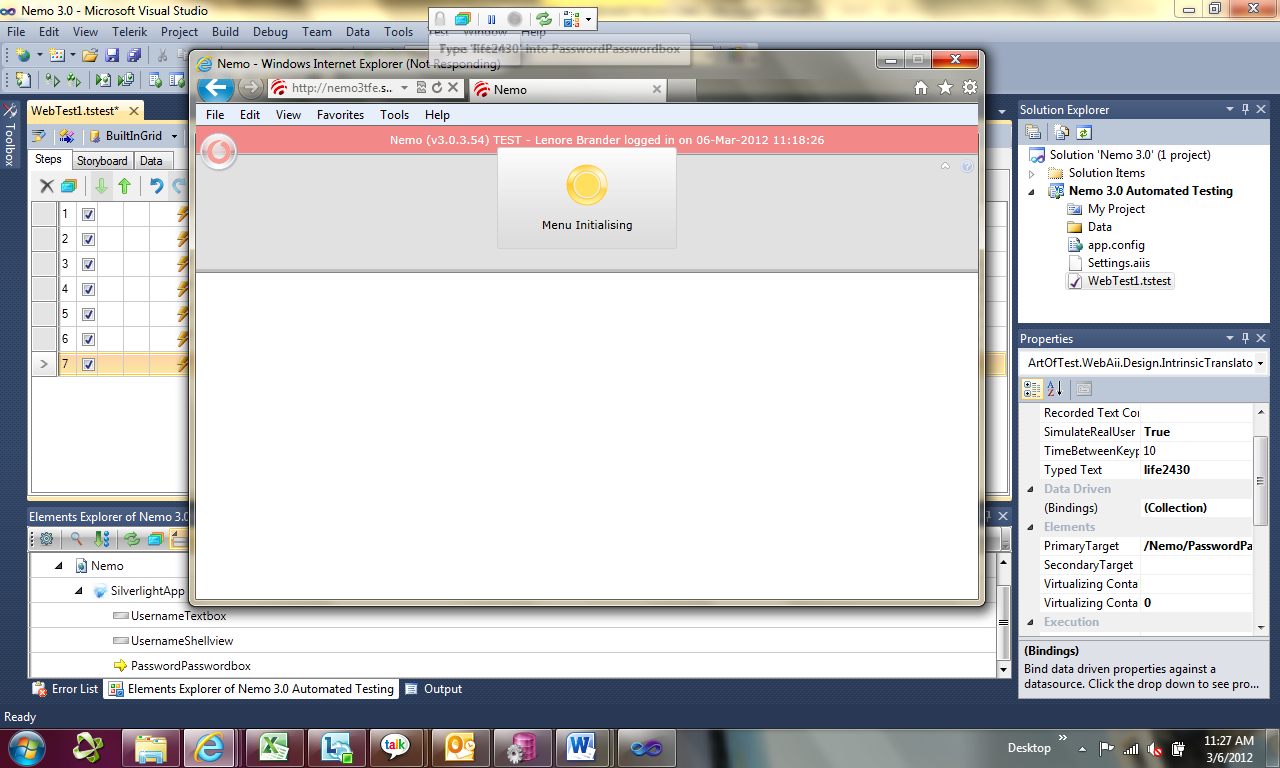Click the windows icon in the floating recording toolbar
The image size is (1280, 768).
tap(462, 19)
